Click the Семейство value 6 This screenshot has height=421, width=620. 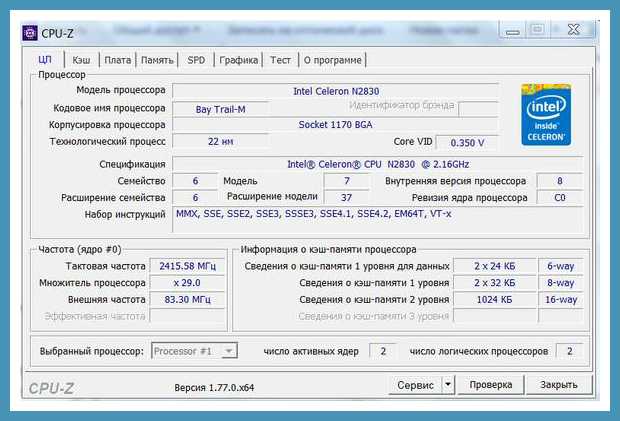click(x=195, y=181)
